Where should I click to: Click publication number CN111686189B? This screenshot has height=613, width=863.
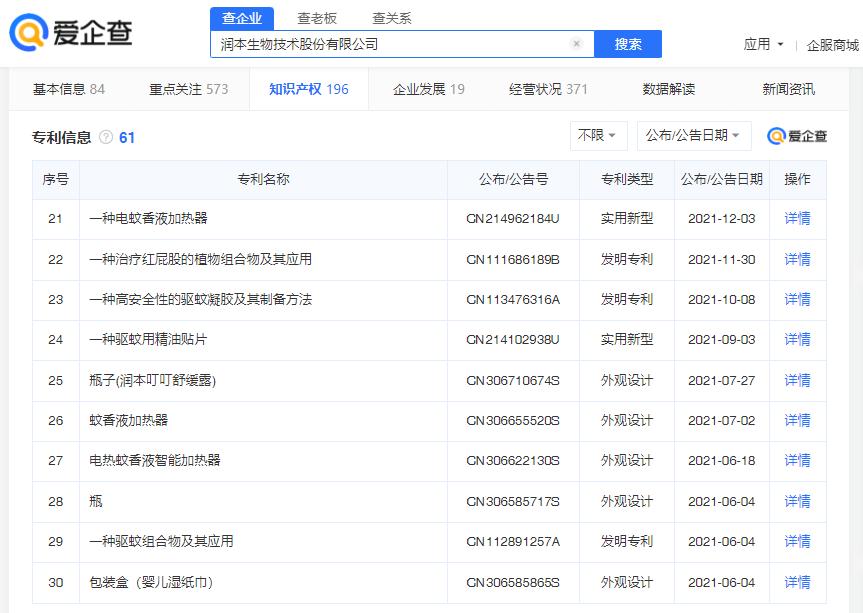pyautogui.click(x=512, y=259)
